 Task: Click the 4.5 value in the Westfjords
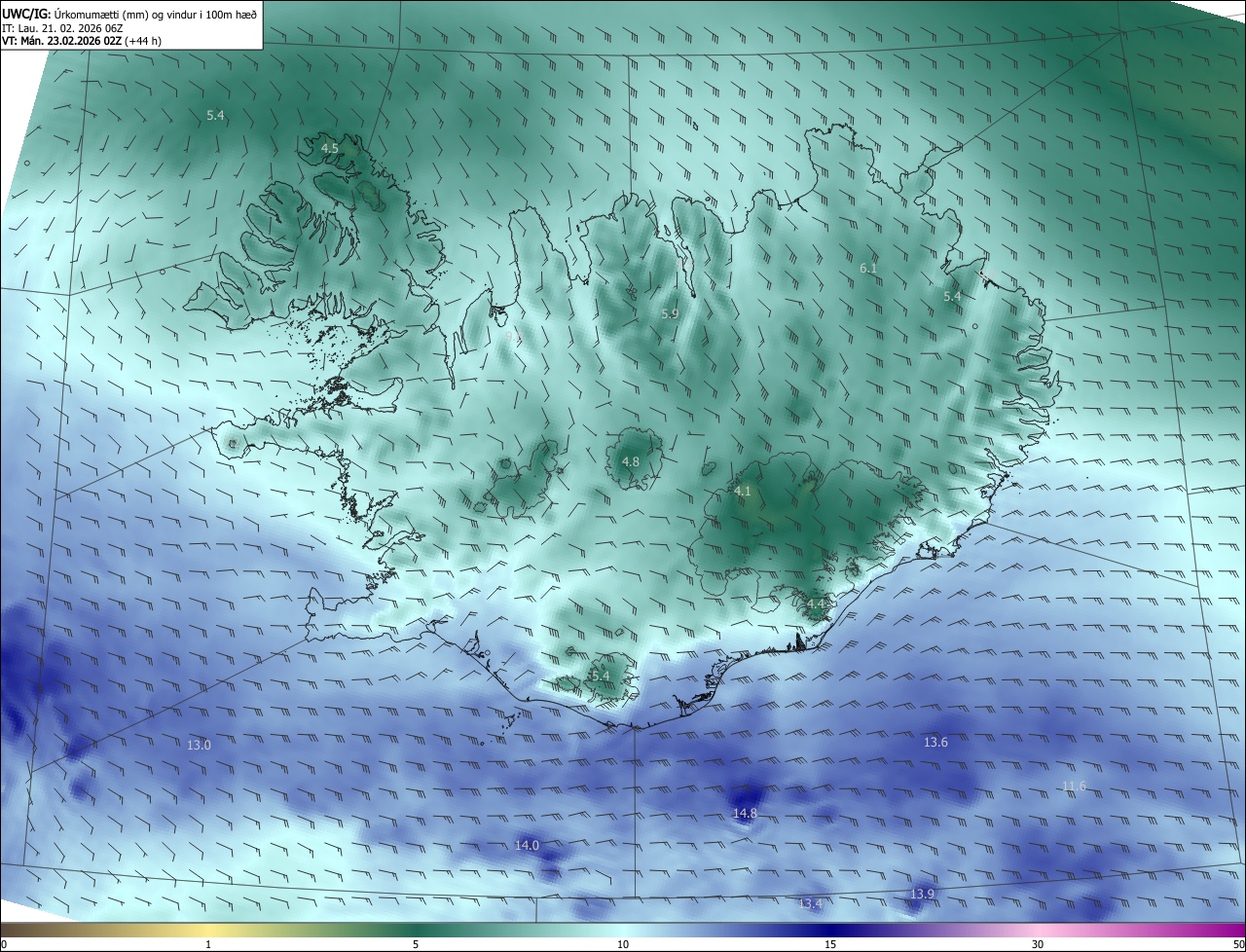coord(330,148)
